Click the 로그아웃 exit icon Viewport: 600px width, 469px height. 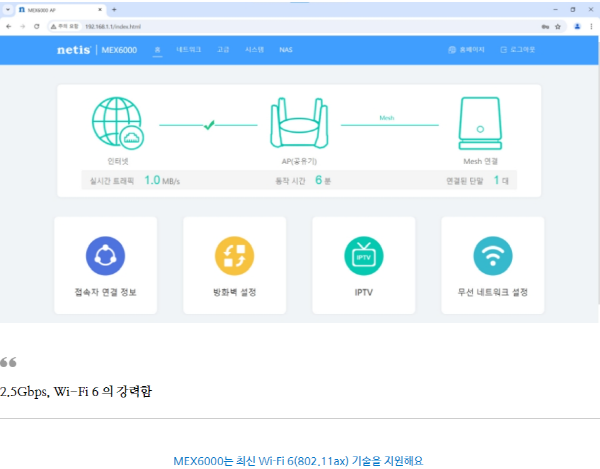point(504,50)
